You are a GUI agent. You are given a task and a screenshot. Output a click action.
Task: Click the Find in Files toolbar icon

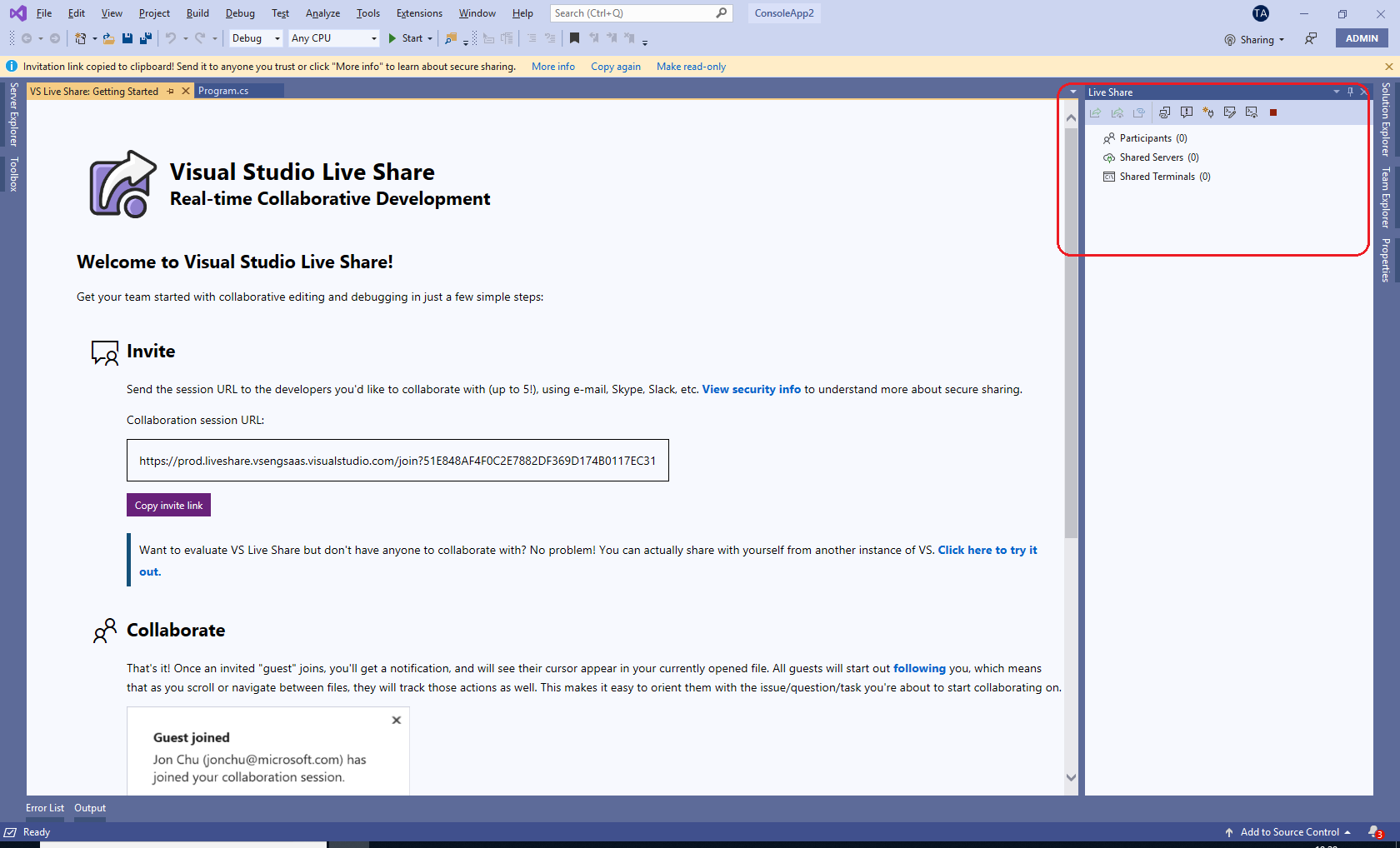click(451, 38)
